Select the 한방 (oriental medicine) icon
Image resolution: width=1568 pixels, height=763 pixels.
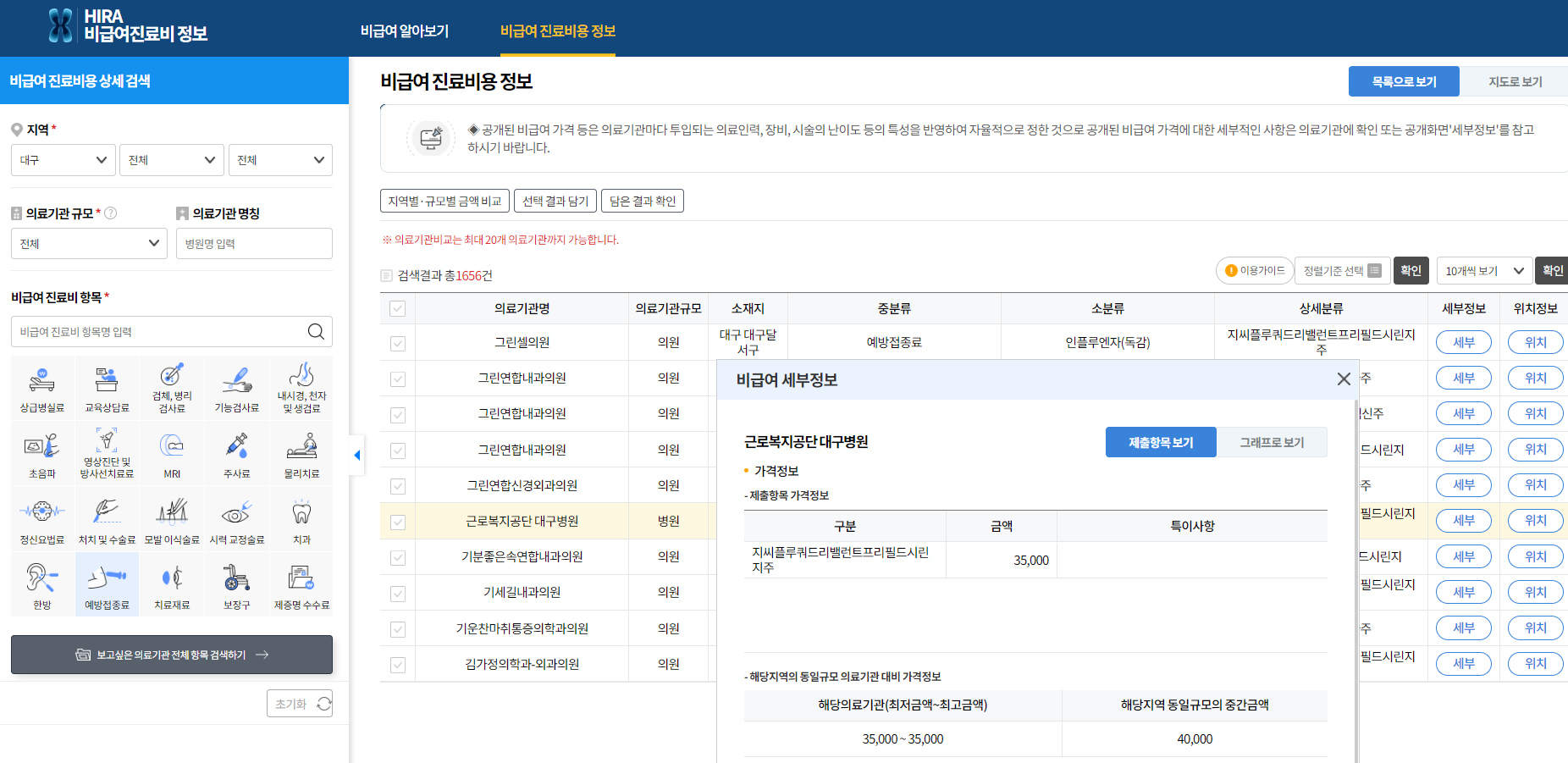[41, 583]
